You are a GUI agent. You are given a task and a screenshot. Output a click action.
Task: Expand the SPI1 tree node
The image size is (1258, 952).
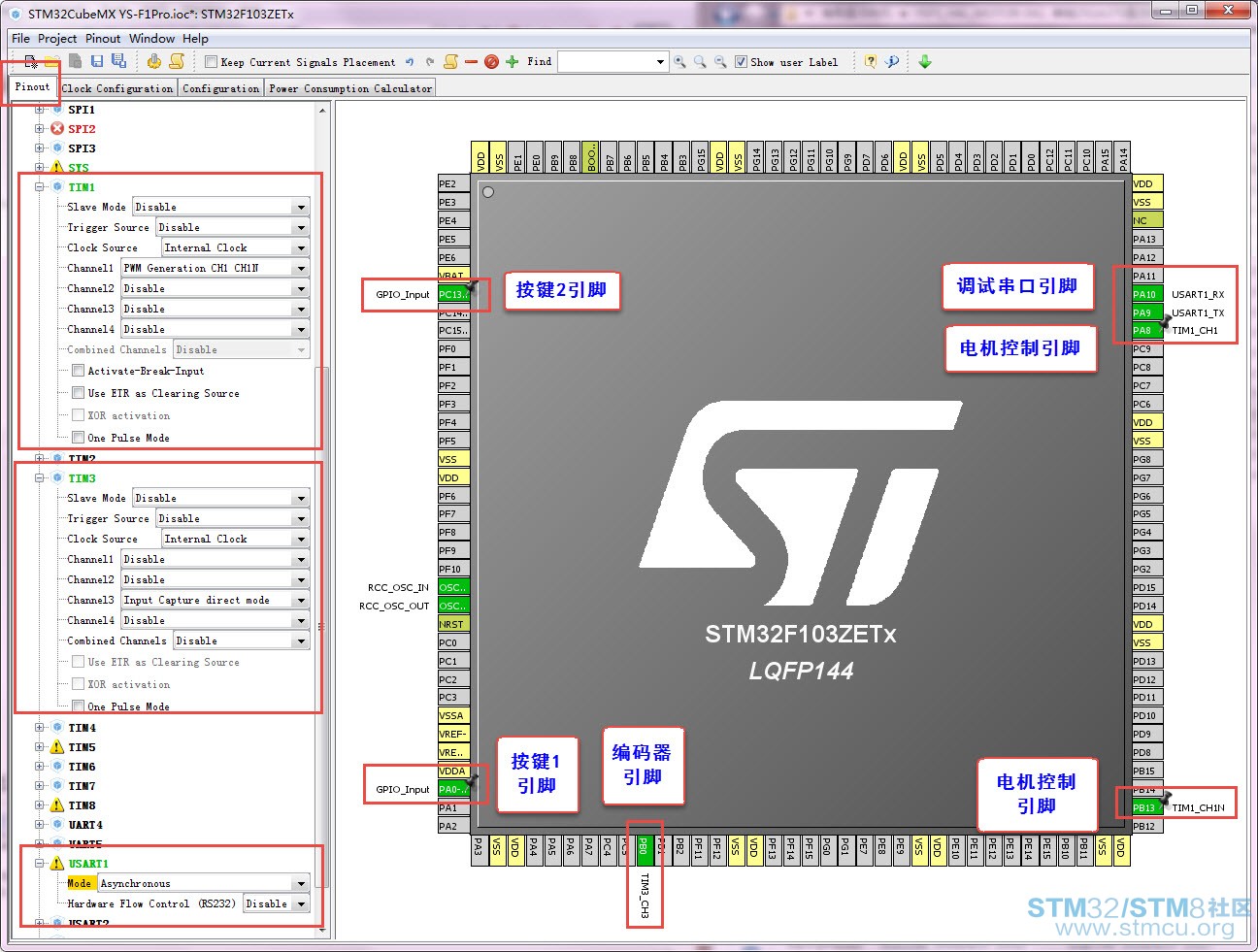(40, 110)
